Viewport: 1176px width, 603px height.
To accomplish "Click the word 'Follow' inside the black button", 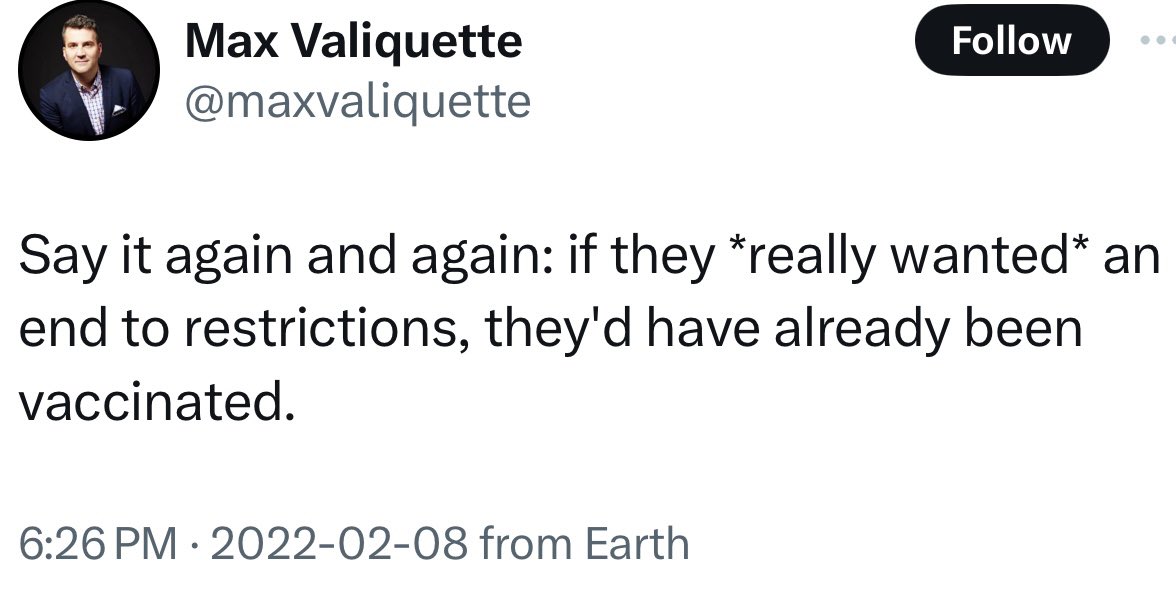I will click(1011, 41).
